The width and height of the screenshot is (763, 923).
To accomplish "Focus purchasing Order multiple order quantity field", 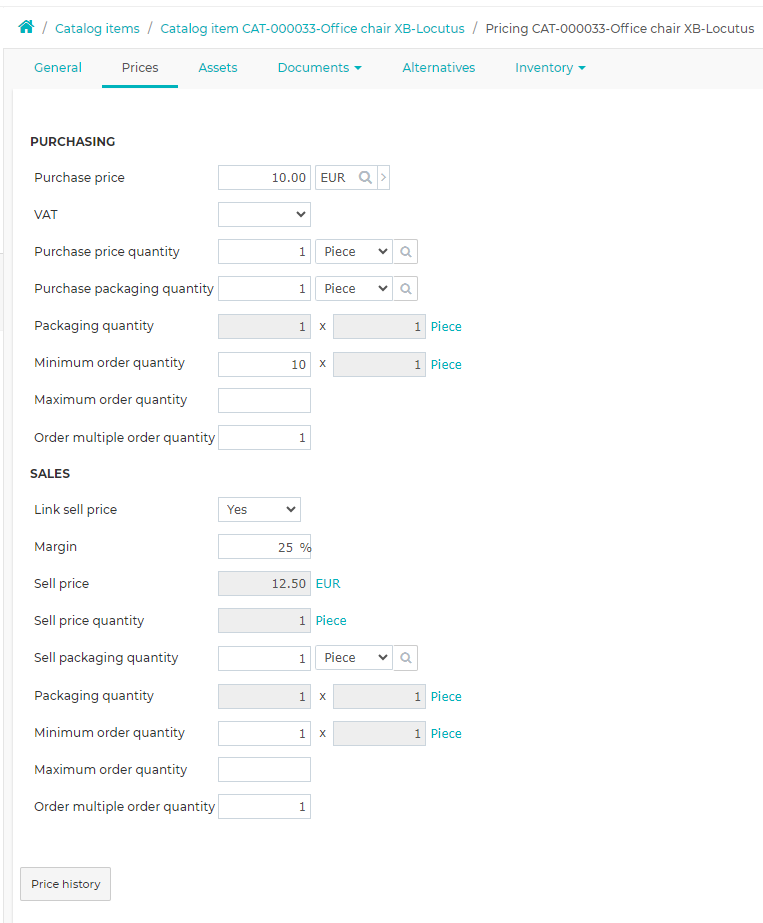I will (x=264, y=438).
